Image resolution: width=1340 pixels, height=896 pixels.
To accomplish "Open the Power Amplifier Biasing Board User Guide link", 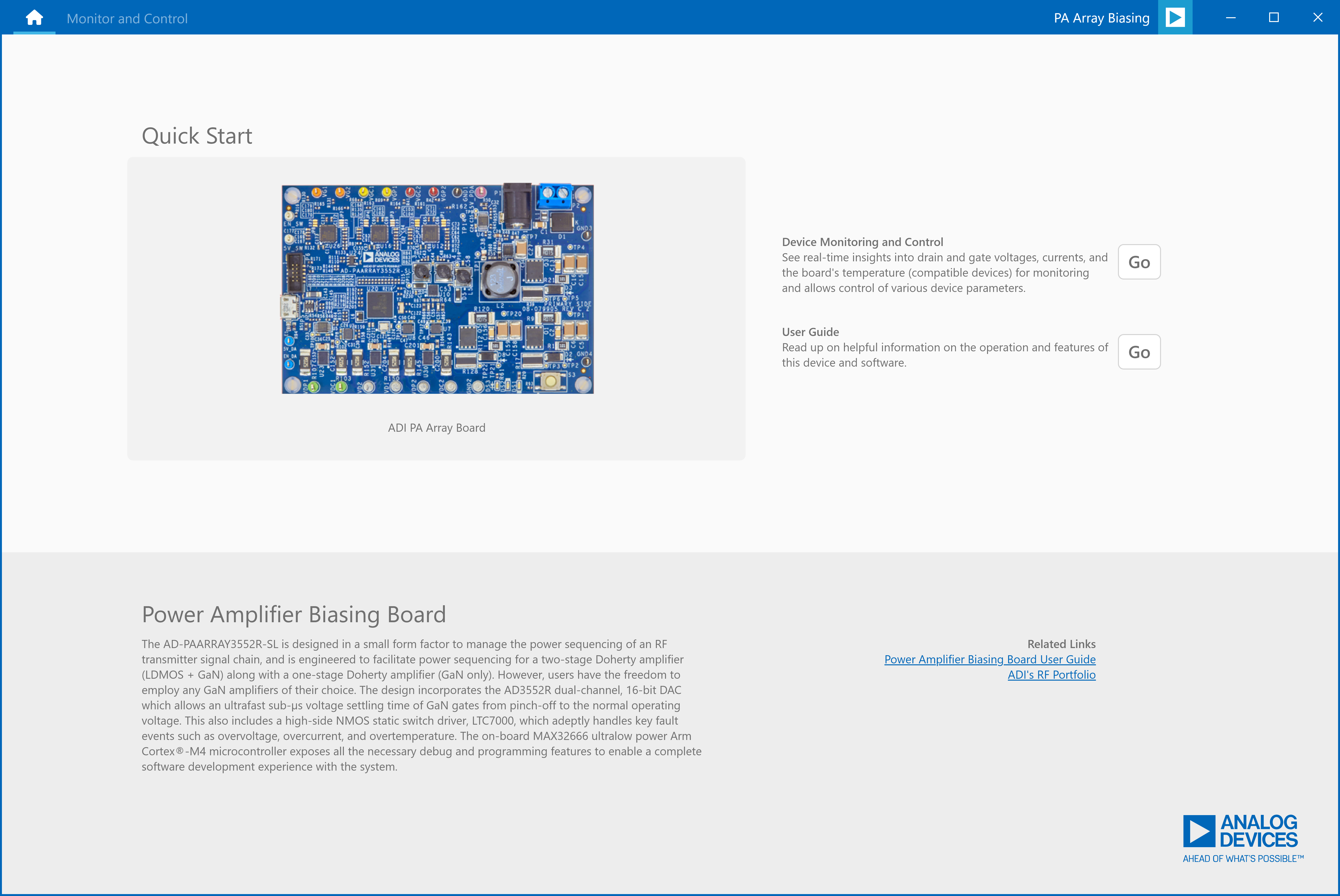I will [990, 659].
